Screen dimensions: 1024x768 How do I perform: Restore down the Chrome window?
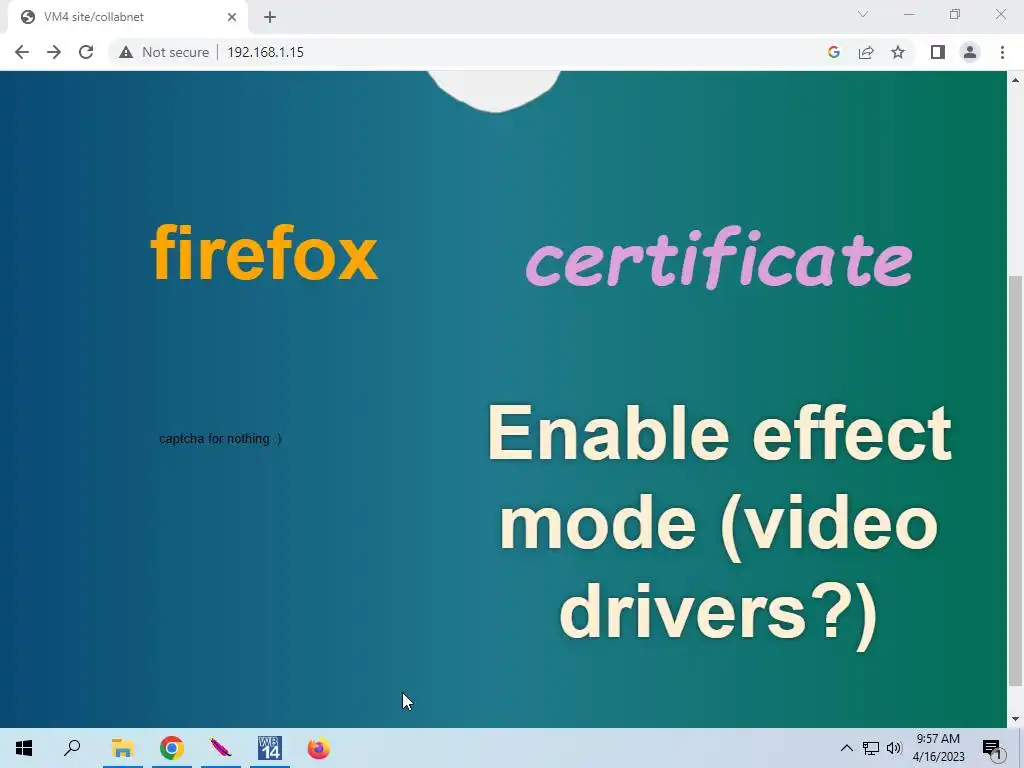[x=955, y=14]
